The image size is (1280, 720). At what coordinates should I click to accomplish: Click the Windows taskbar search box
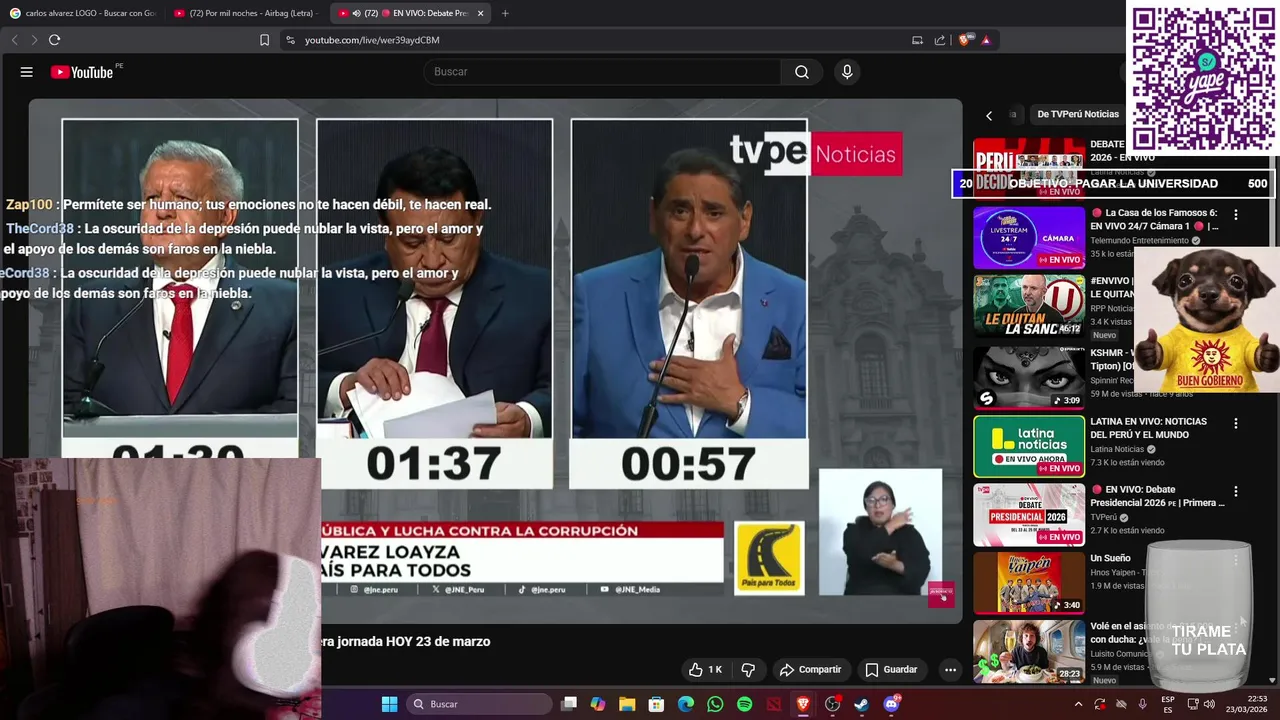click(x=481, y=704)
